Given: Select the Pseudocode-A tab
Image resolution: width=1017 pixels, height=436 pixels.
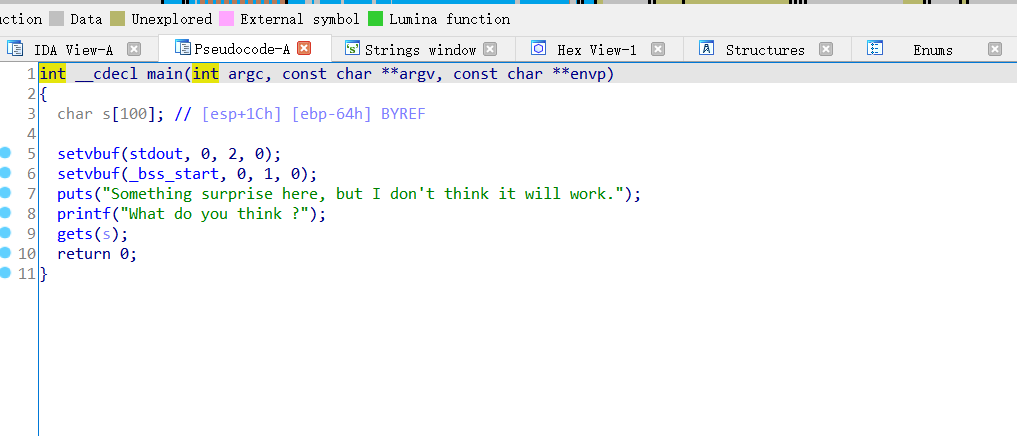Looking at the screenshot, I should coord(241,49).
